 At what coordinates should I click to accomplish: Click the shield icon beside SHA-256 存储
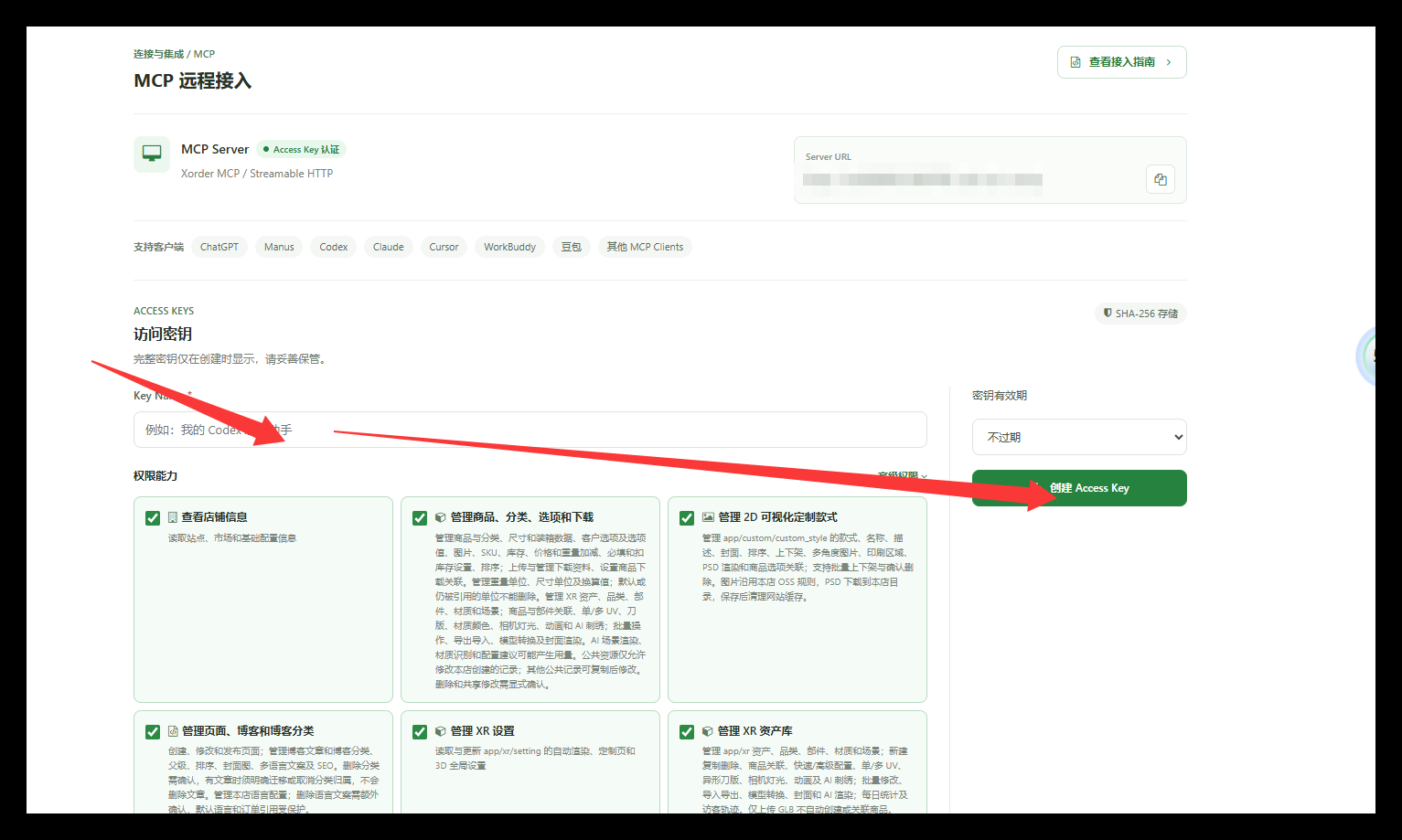[1108, 313]
